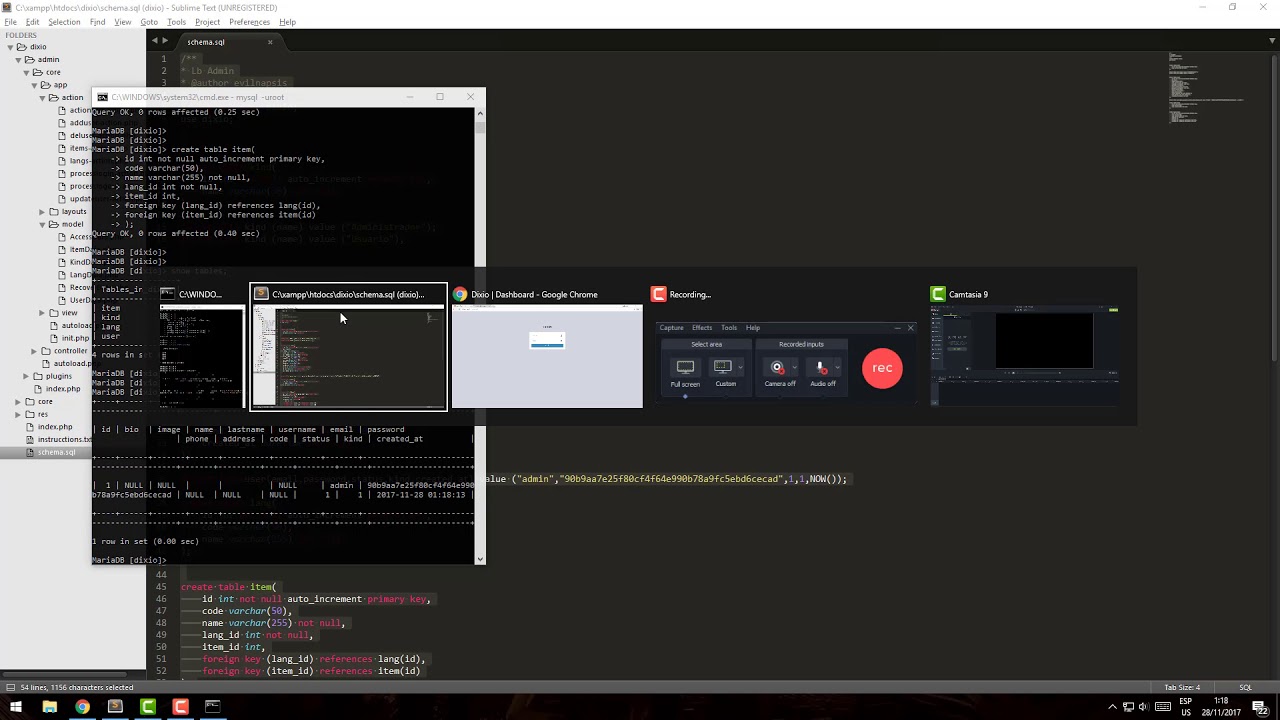
Task: Switch to the Recording... window thumbnail
Action: (785, 347)
